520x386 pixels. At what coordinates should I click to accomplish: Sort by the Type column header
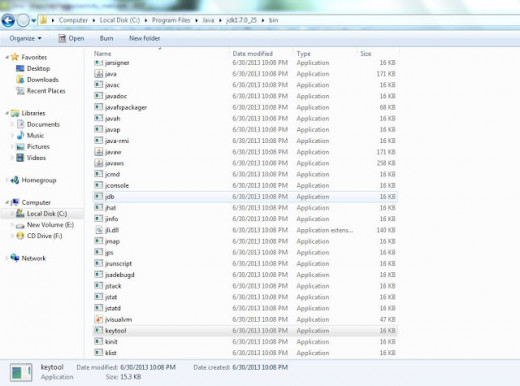(x=304, y=54)
